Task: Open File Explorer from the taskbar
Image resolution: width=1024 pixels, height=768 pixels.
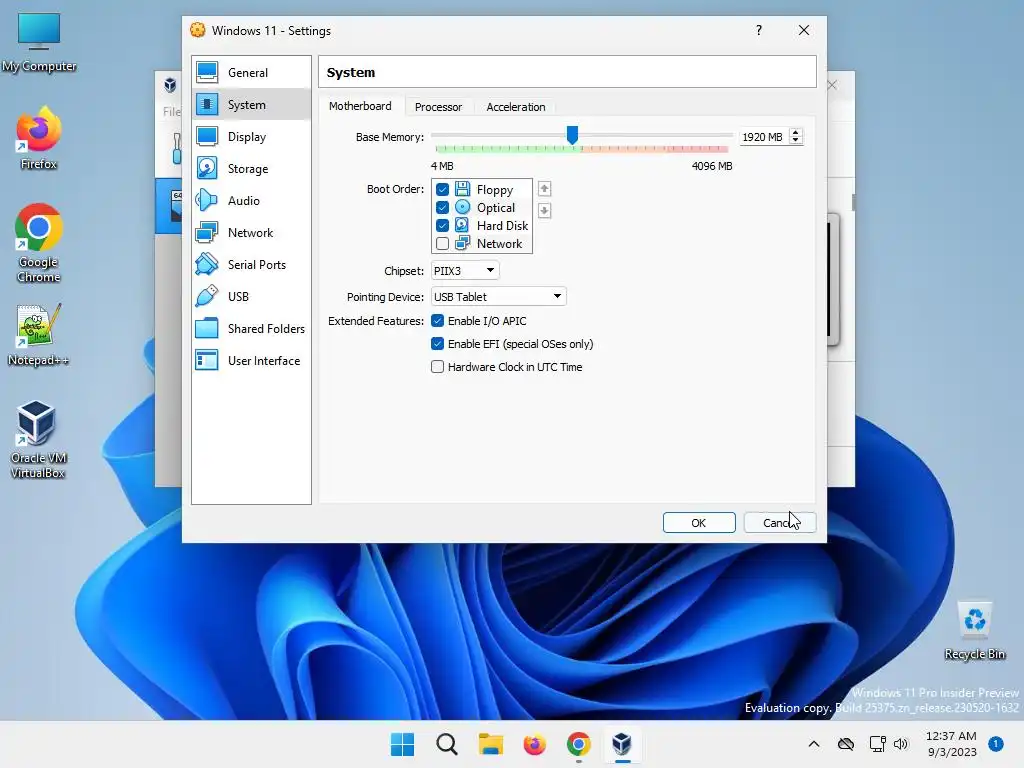Action: click(x=490, y=744)
